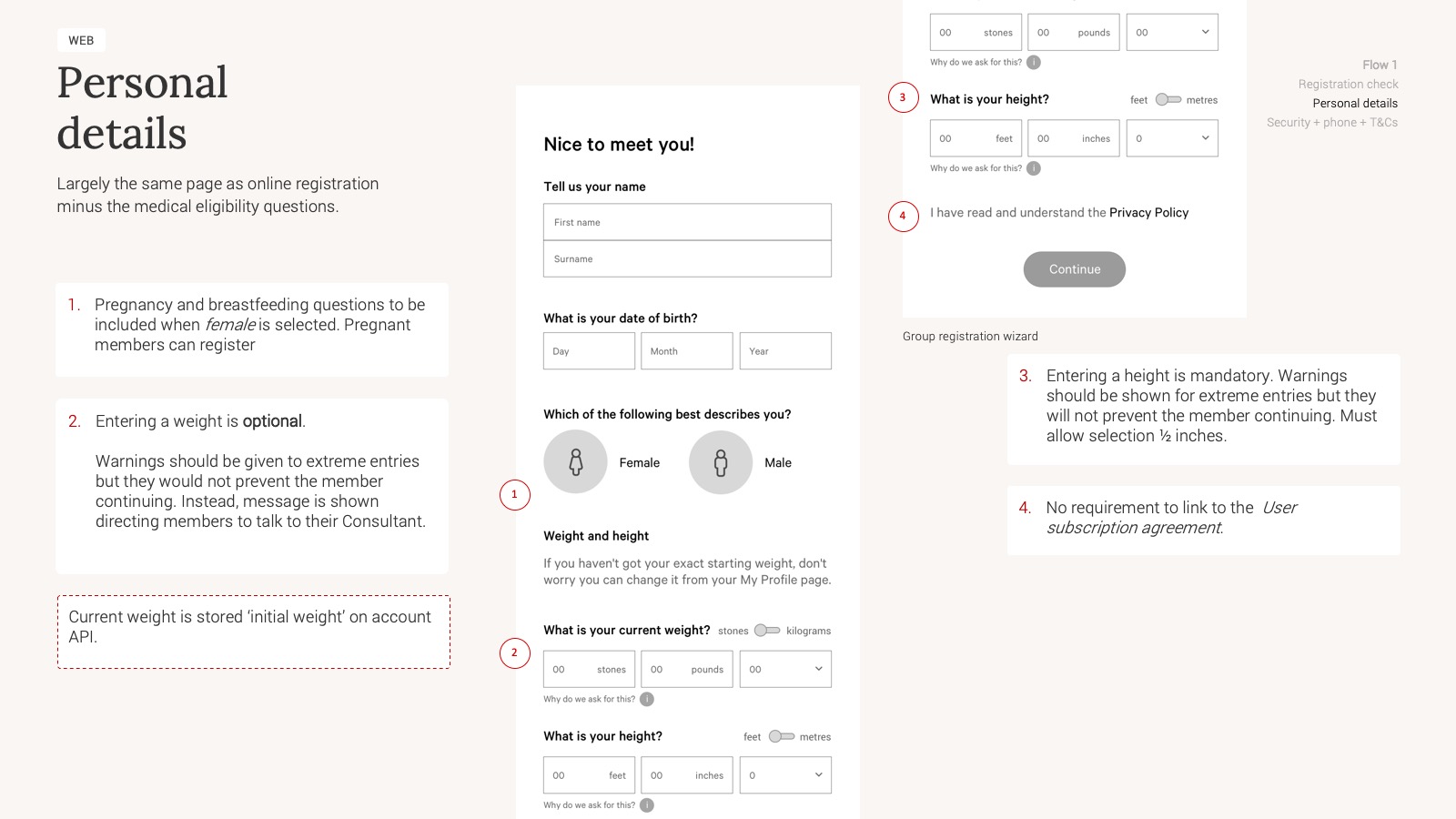Go to Registration check in Flow 1
This screenshot has height=819, width=1456.
tap(1348, 84)
